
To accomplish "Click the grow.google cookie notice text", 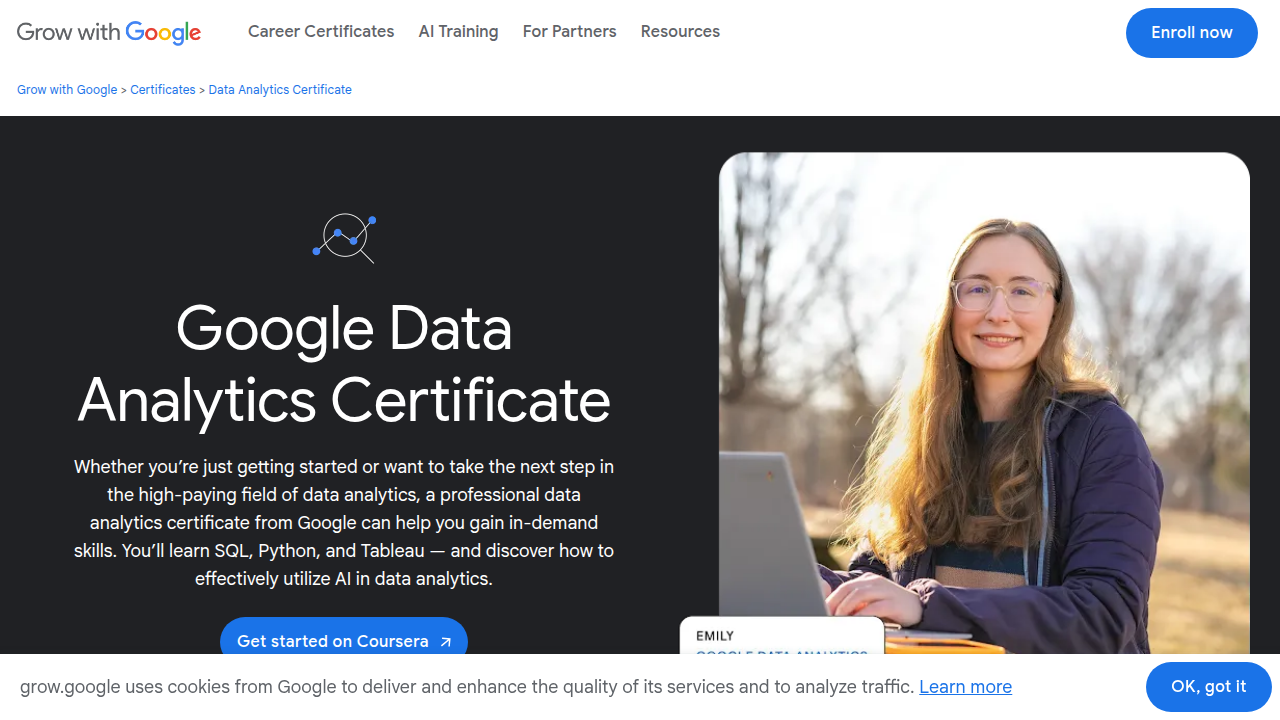I will (467, 687).
